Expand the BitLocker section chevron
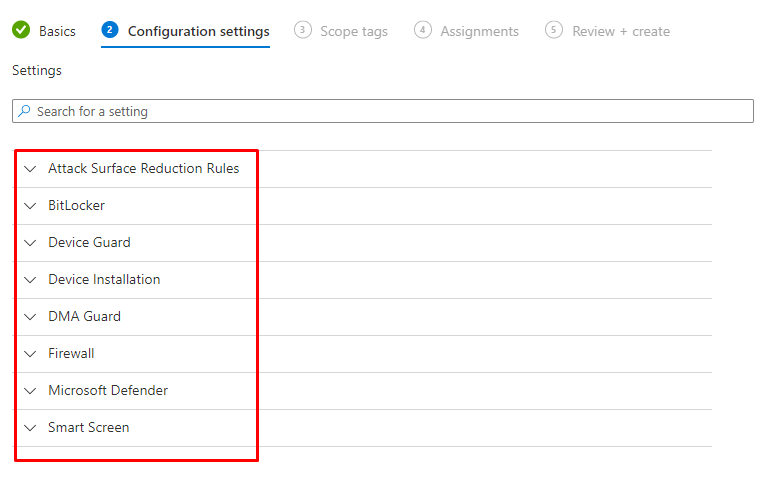The height and width of the screenshot is (481, 783). [x=30, y=206]
